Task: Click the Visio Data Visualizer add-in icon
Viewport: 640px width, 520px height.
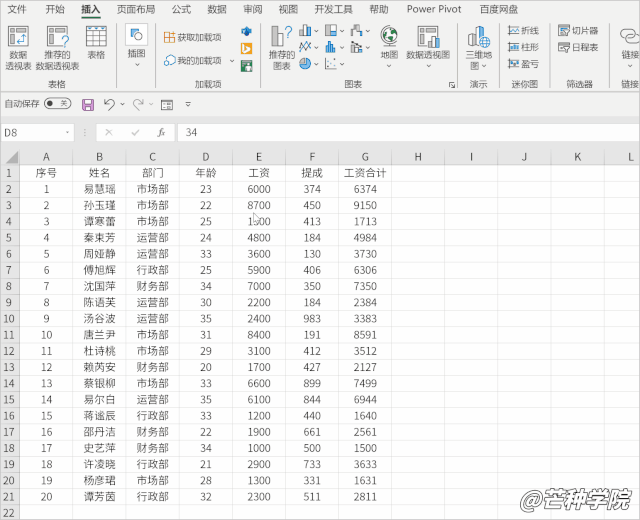Action: (x=246, y=31)
